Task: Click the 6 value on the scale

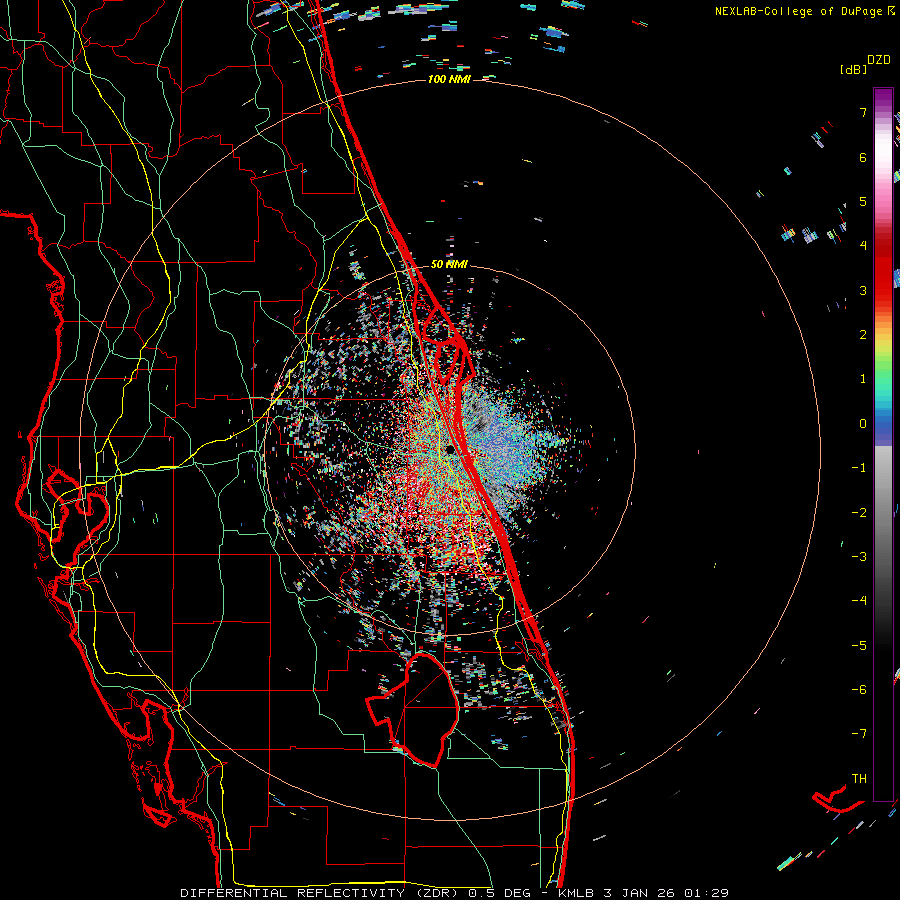Action: click(x=863, y=157)
